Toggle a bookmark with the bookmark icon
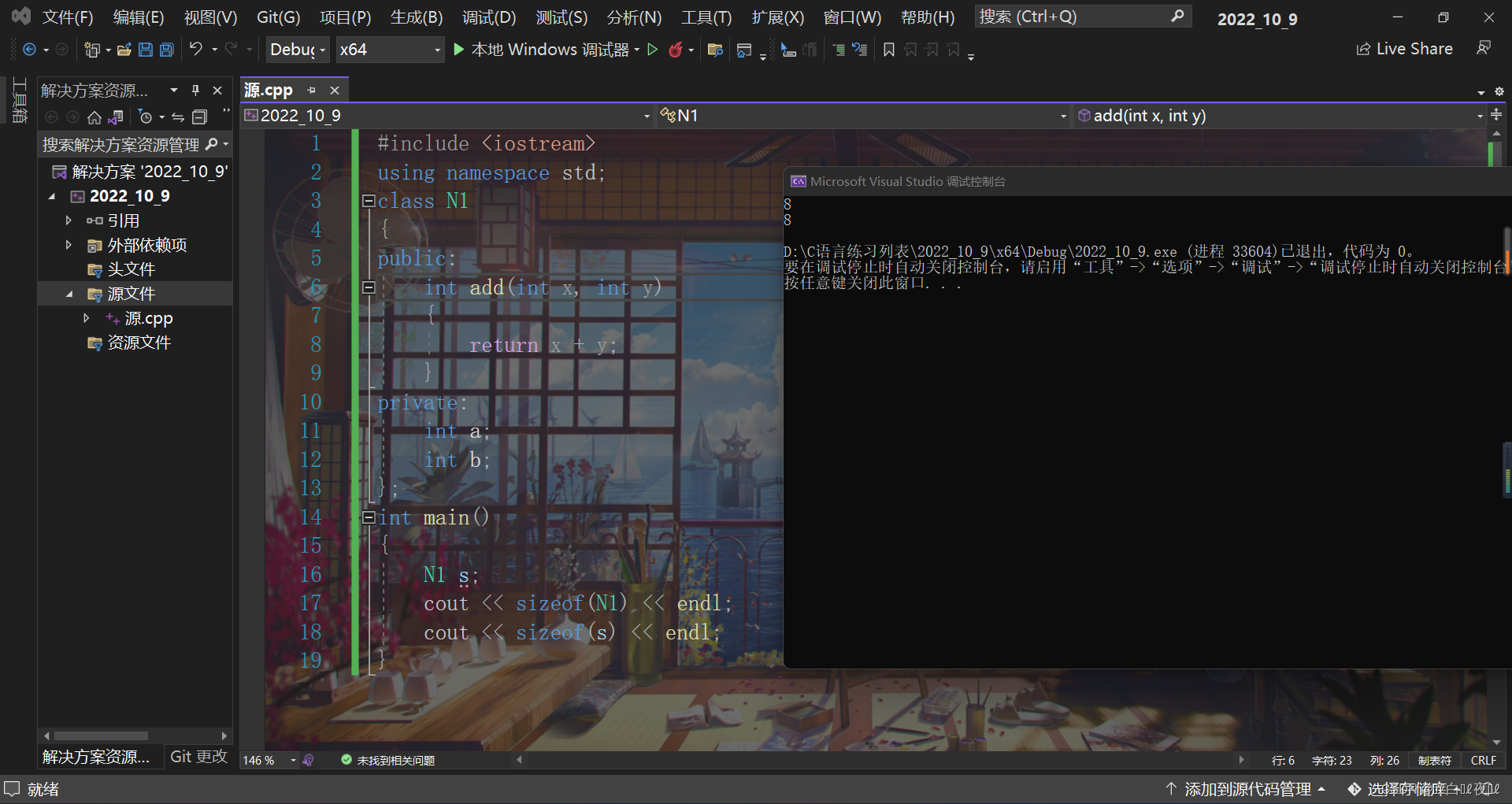Screen dimensions: 1512x804 889,50
